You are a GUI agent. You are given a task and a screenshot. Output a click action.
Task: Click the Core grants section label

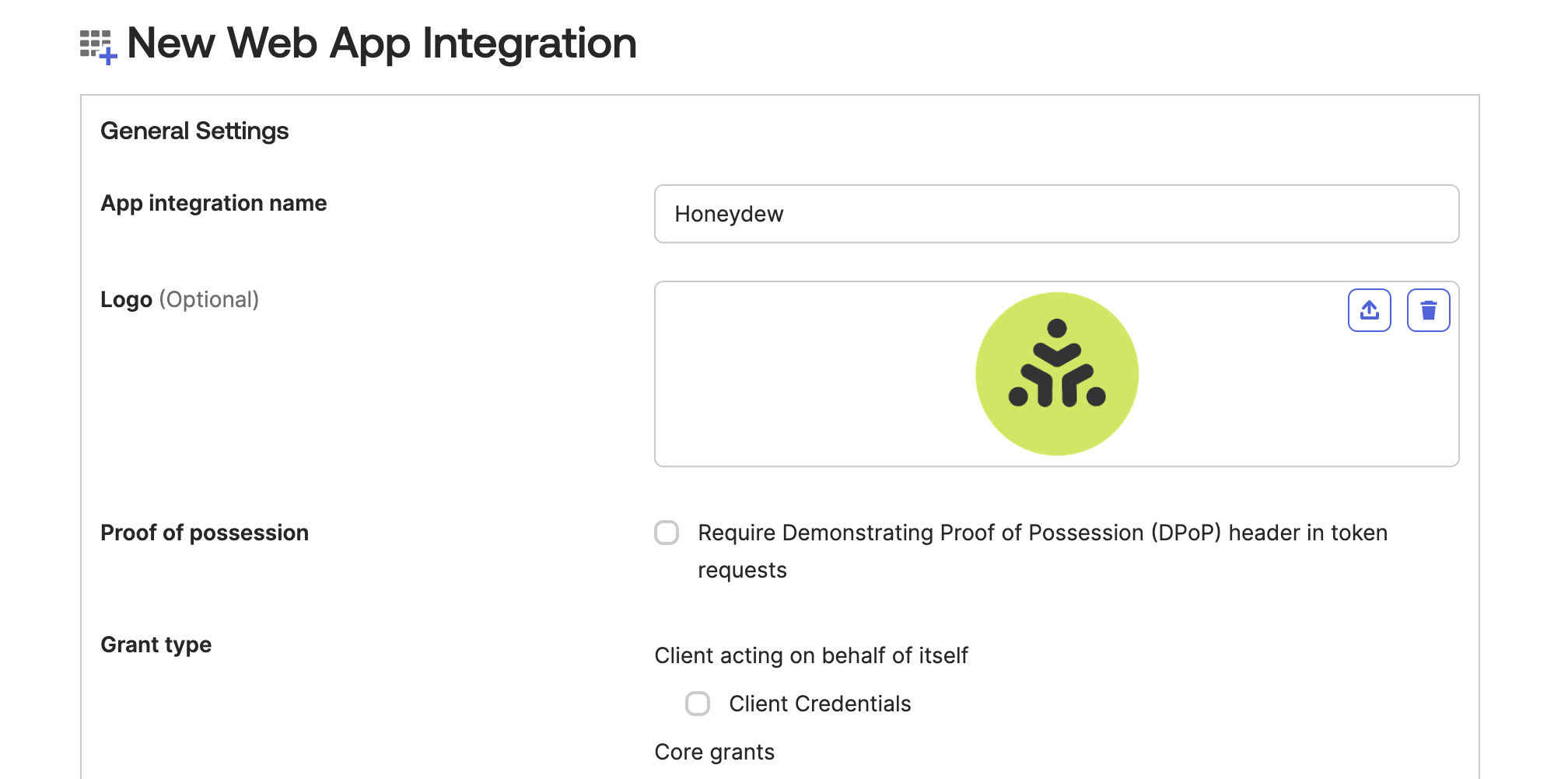[714, 751]
